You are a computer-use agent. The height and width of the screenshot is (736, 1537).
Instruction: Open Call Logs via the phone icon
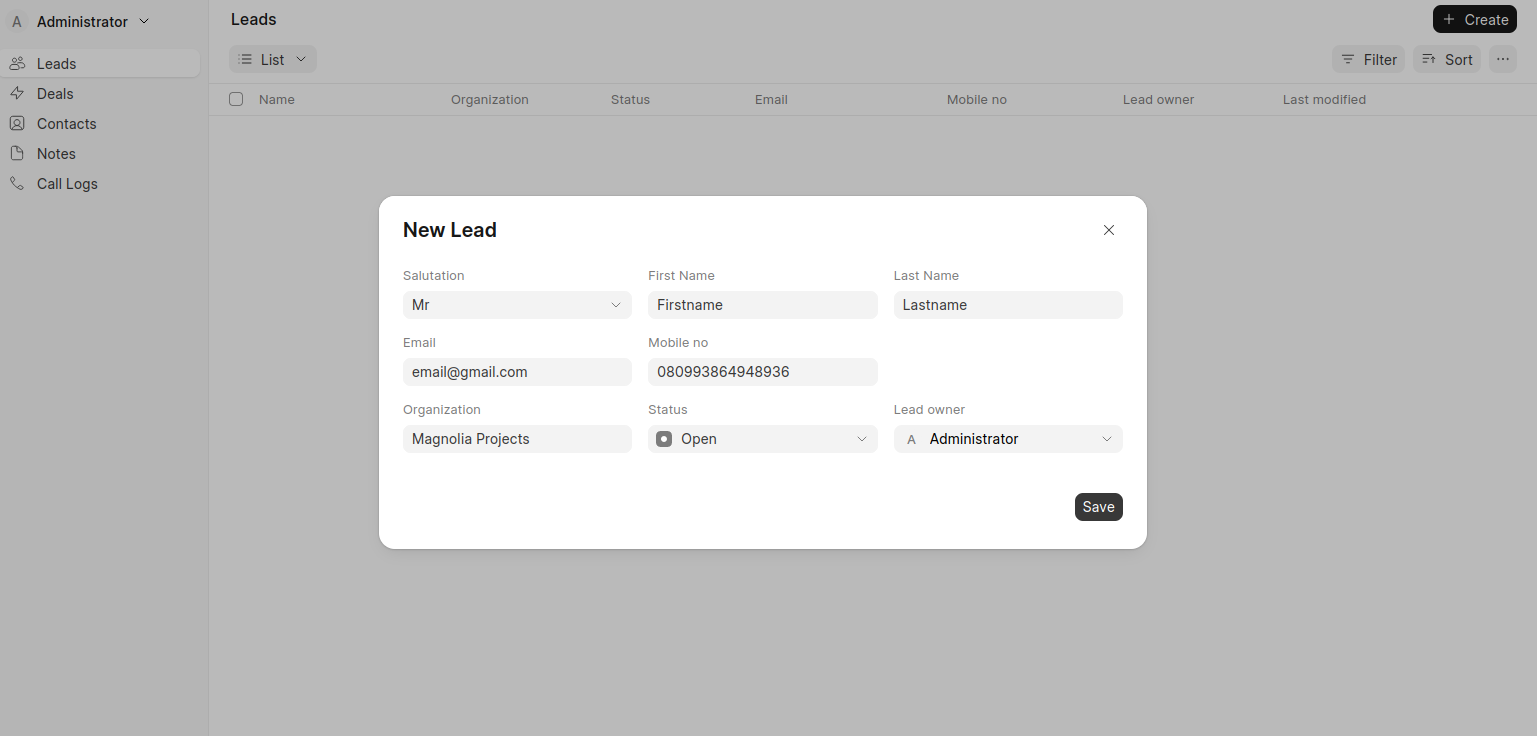(x=17, y=183)
